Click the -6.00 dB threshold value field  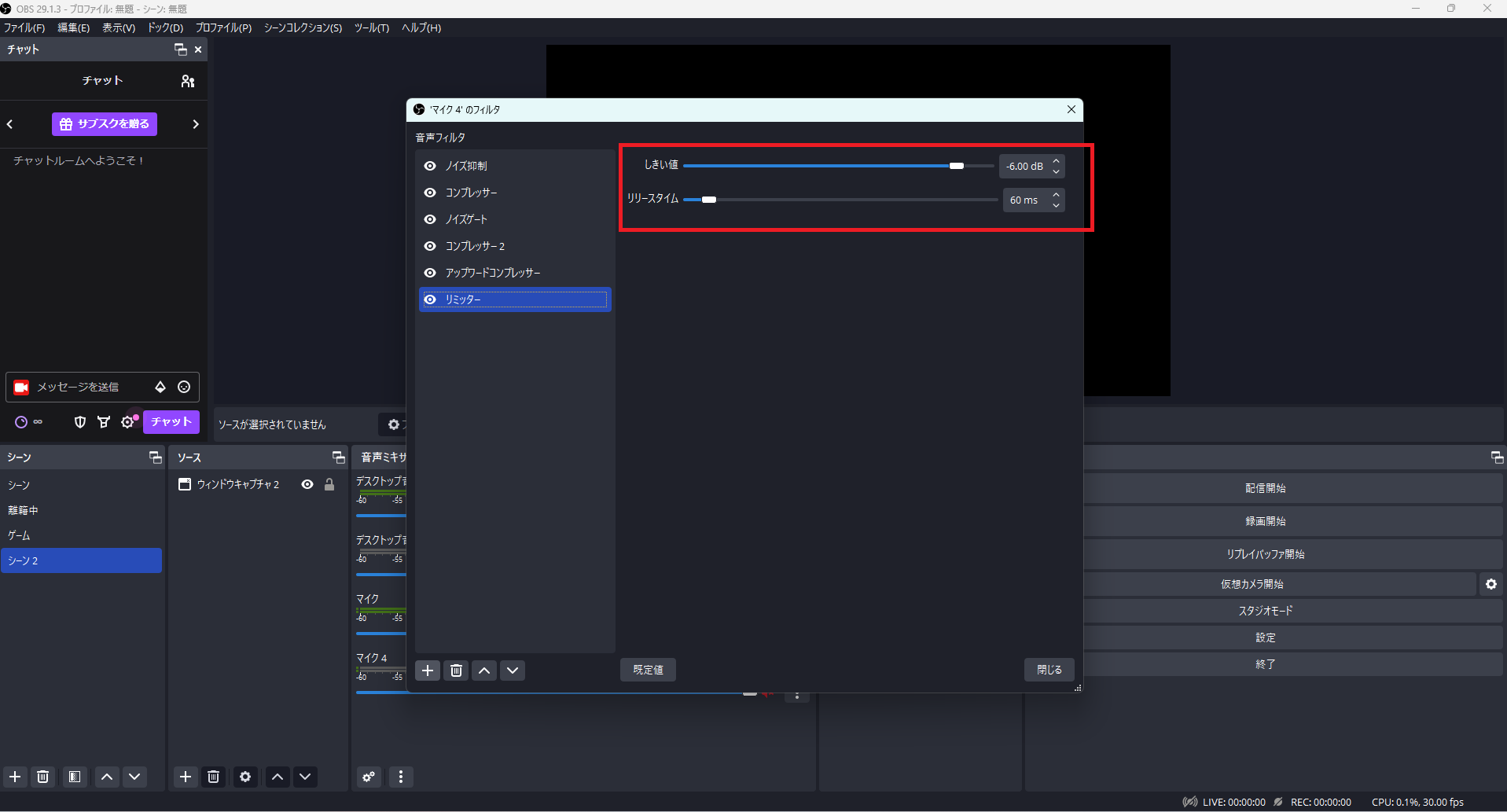[x=1024, y=166]
